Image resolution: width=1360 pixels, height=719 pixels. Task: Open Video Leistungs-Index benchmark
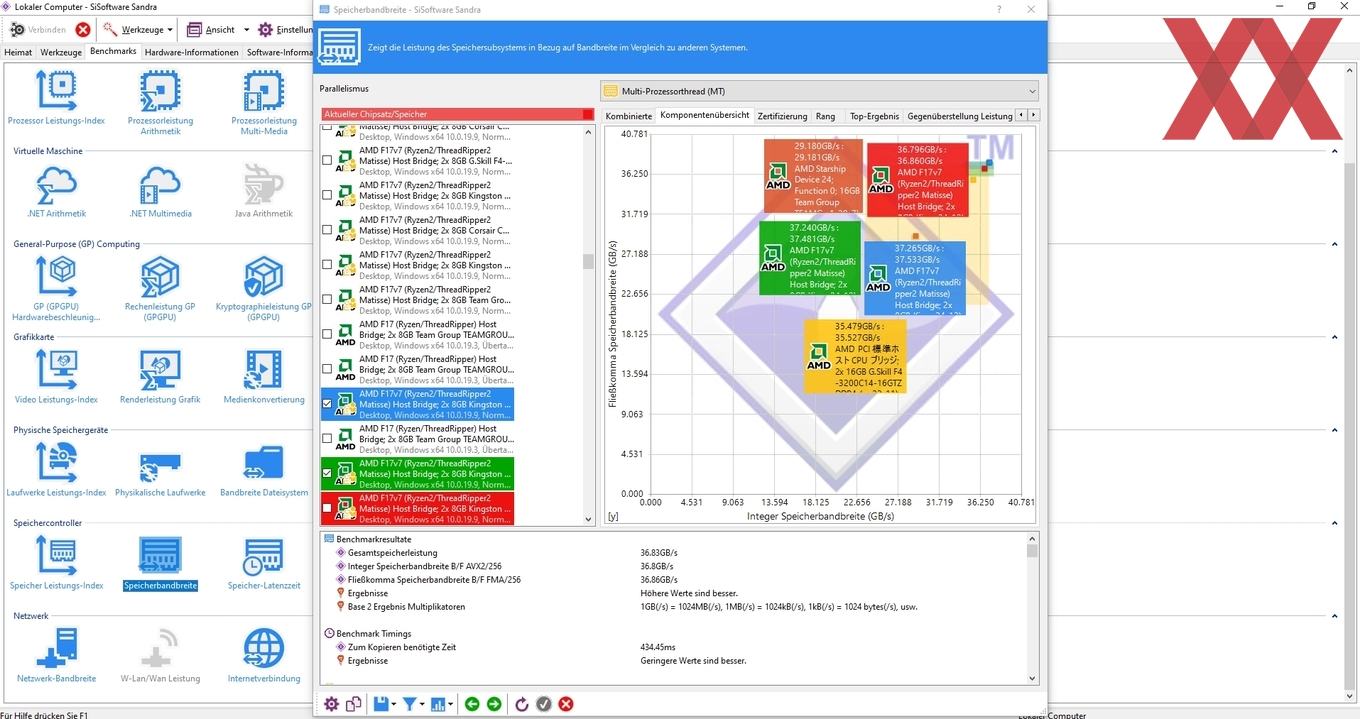pos(56,377)
